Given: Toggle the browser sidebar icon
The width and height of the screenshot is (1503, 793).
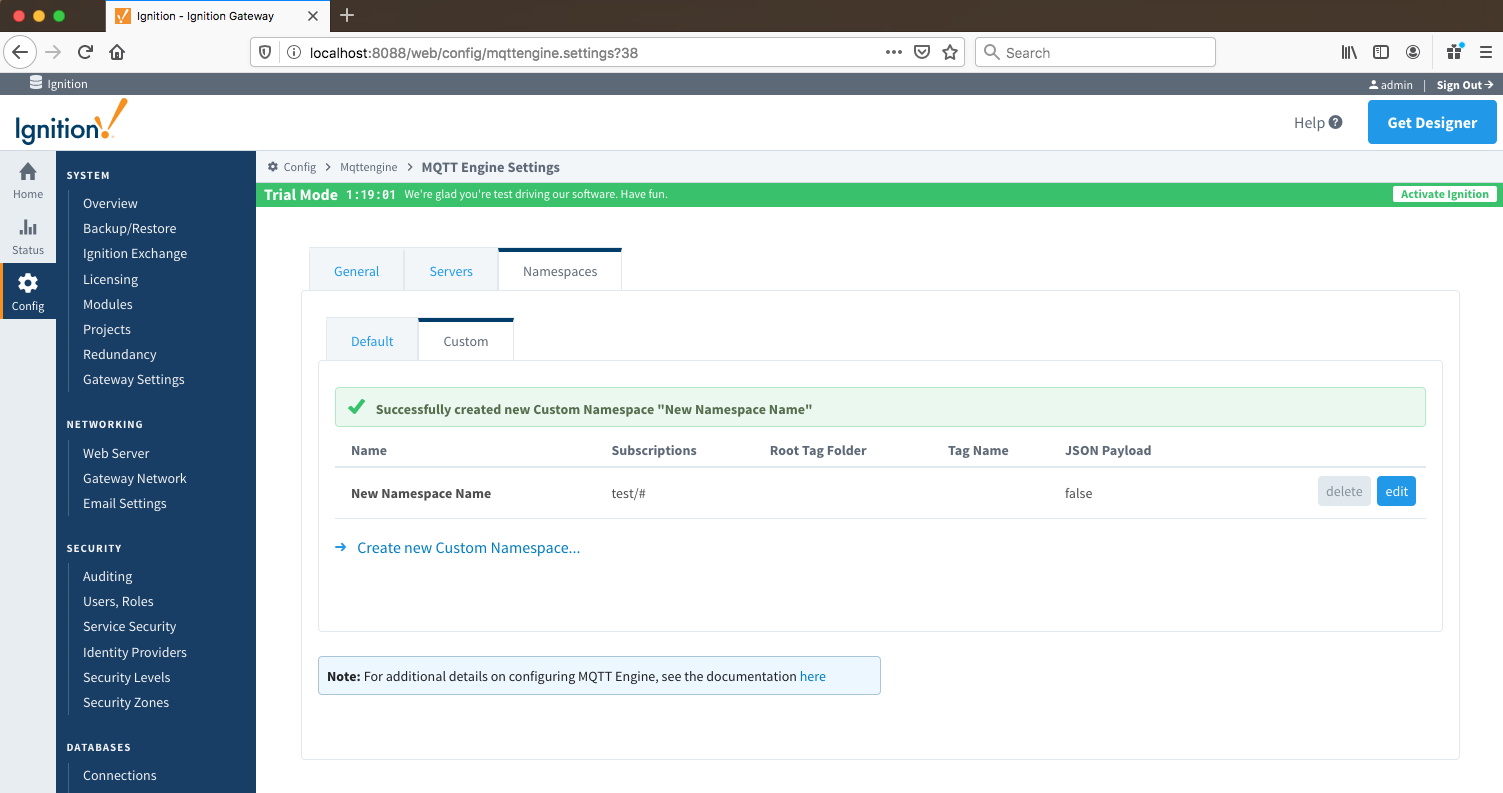Looking at the screenshot, I should coord(1381,52).
